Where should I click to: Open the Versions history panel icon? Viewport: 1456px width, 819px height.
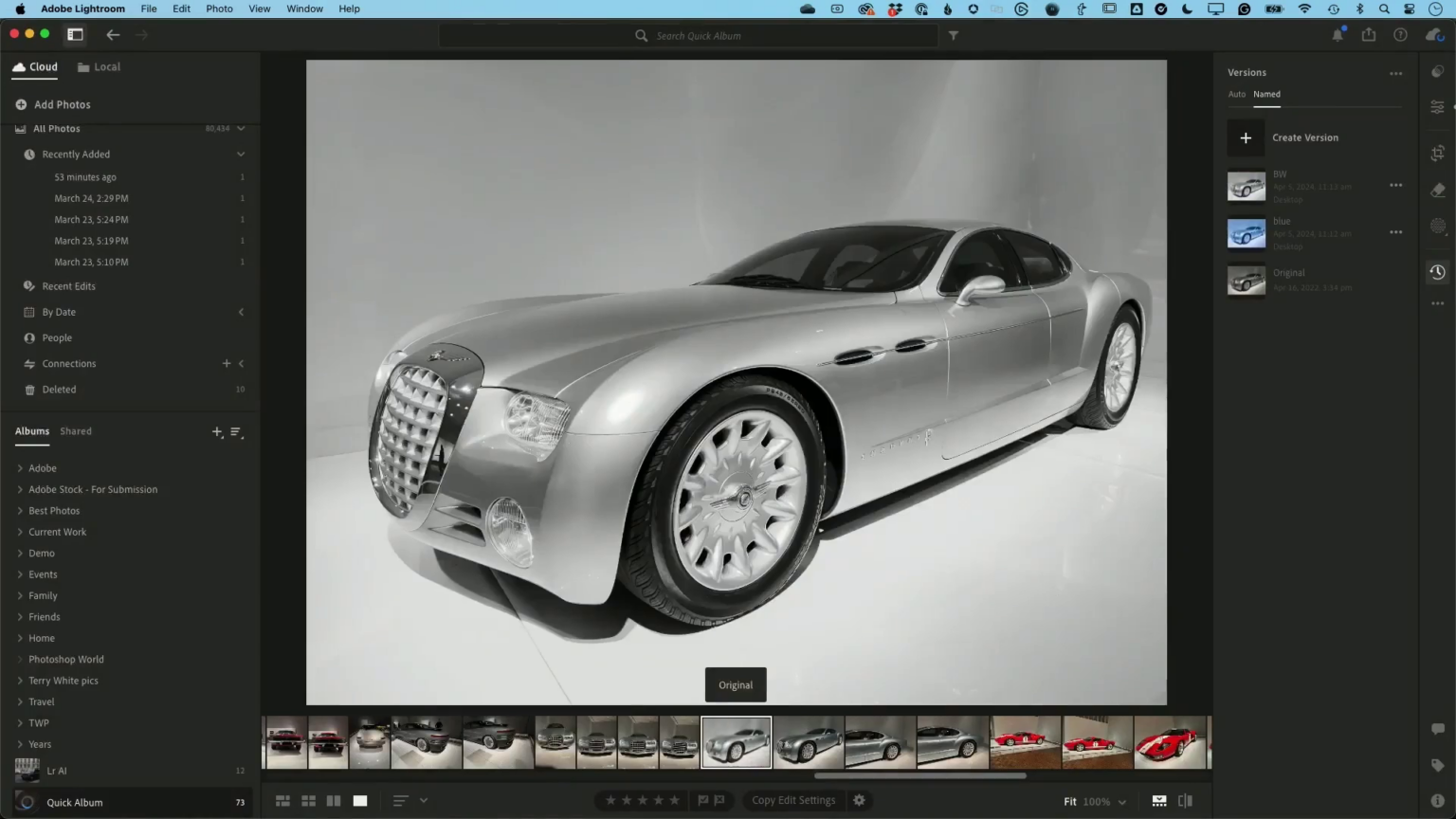pyautogui.click(x=1437, y=272)
